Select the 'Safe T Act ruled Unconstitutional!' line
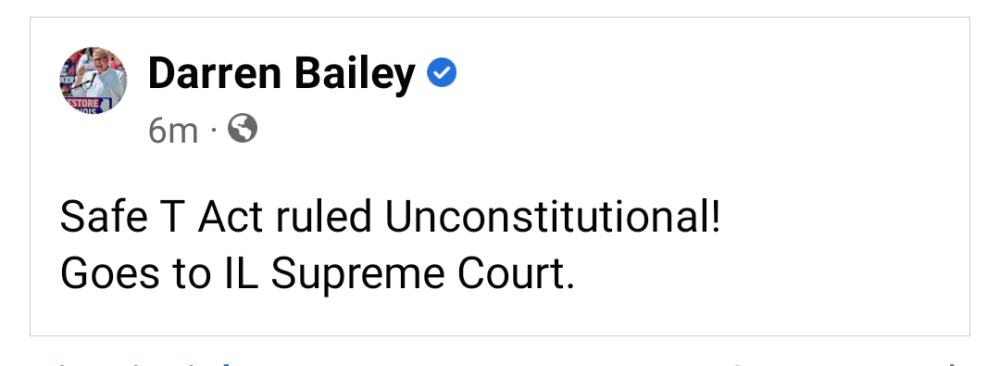Viewport: 1000px width, 366px height. [x=390, y=217]
